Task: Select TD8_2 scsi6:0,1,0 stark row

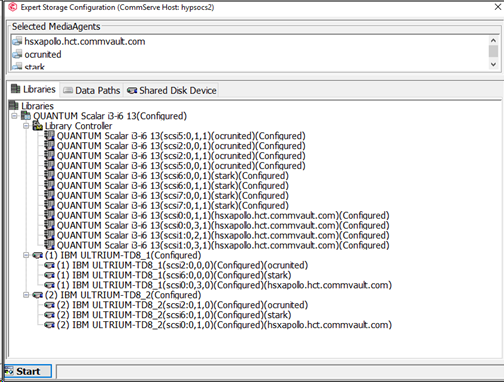Action: (x=174, y=315)
